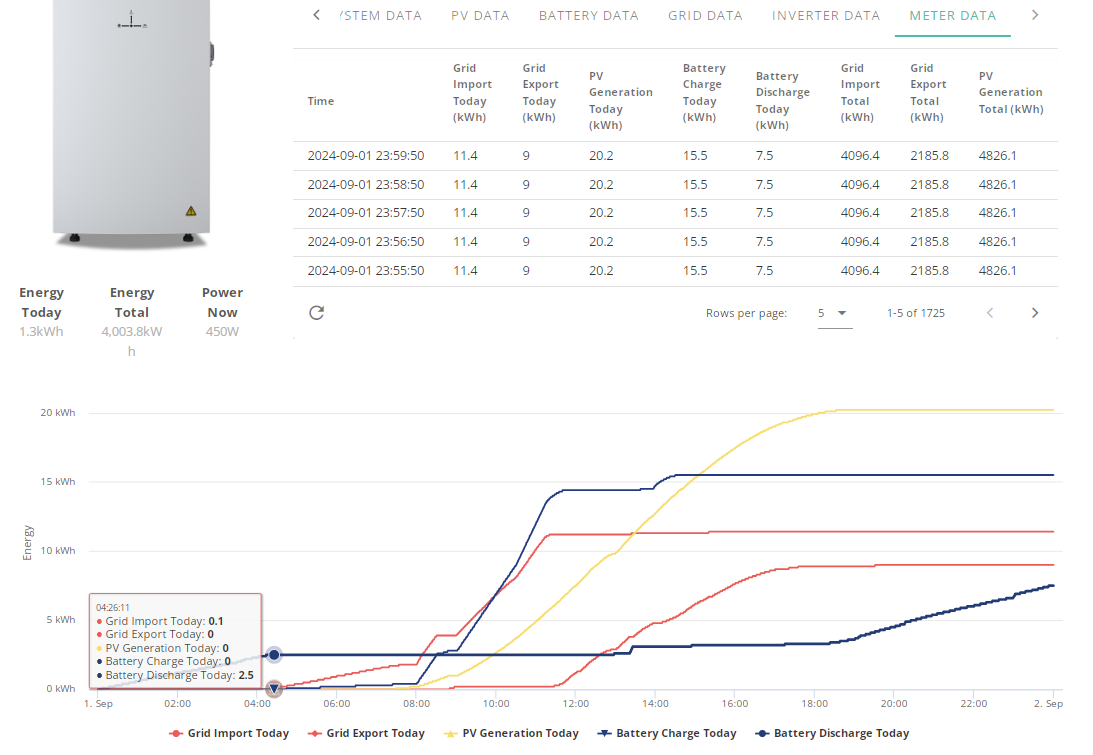Click the Battery Charge triangle marker on chart

coord(274,689)
